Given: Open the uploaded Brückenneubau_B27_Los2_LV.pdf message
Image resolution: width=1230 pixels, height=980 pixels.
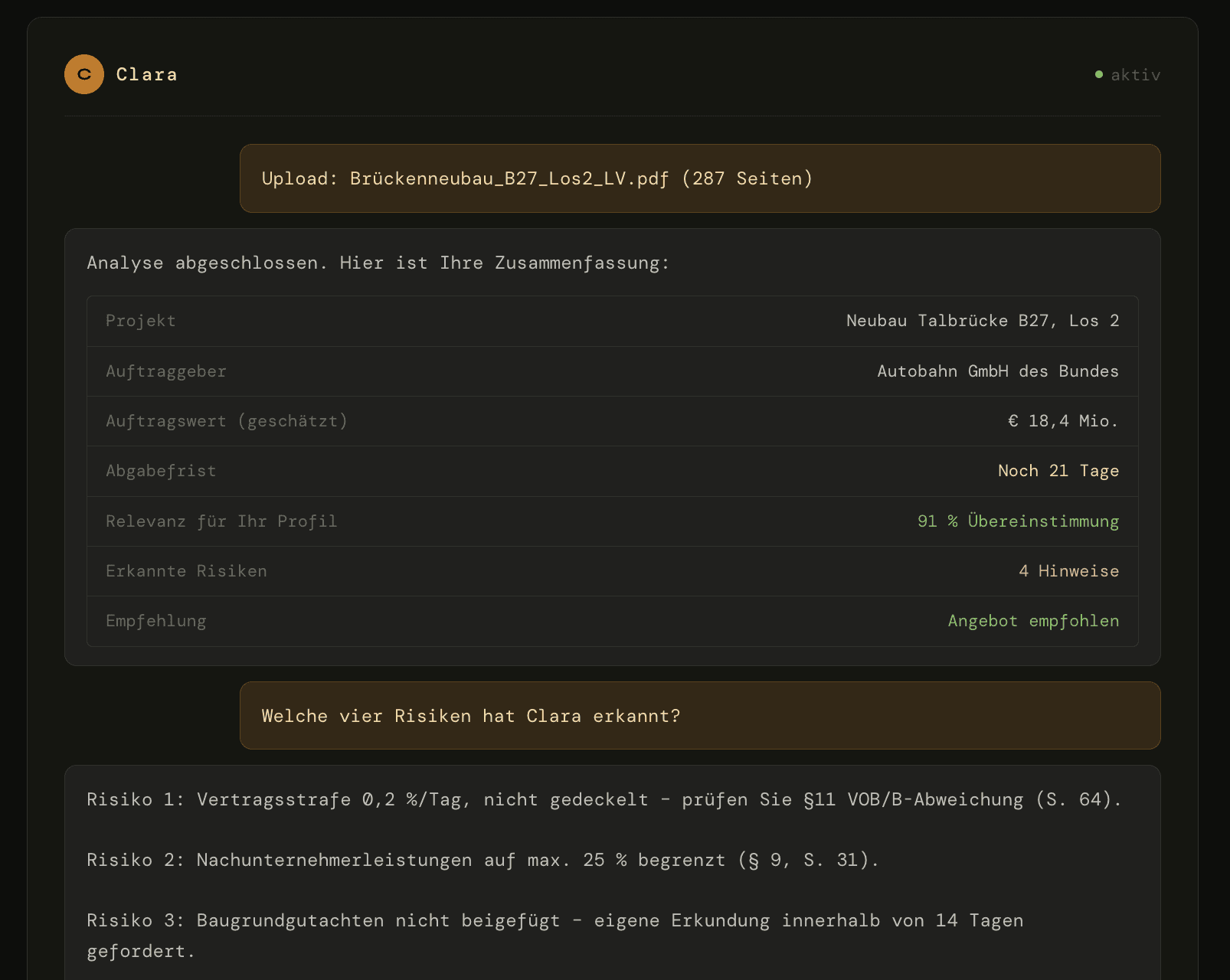Looking at the screenshot, I should (700, 178).
